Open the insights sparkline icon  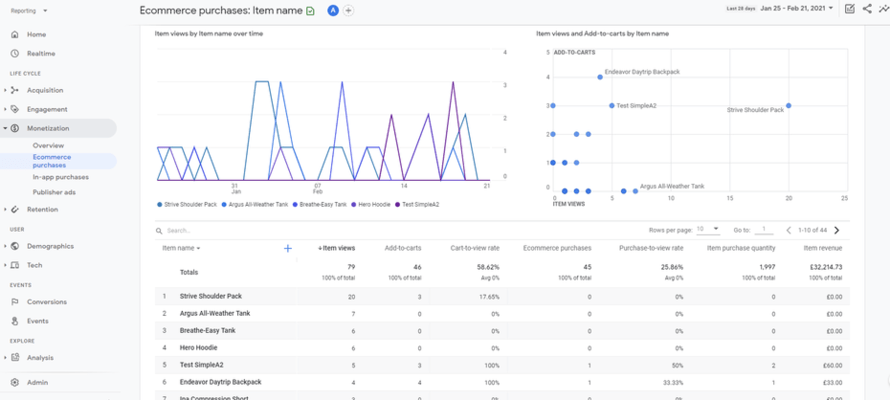pos(883,9)
